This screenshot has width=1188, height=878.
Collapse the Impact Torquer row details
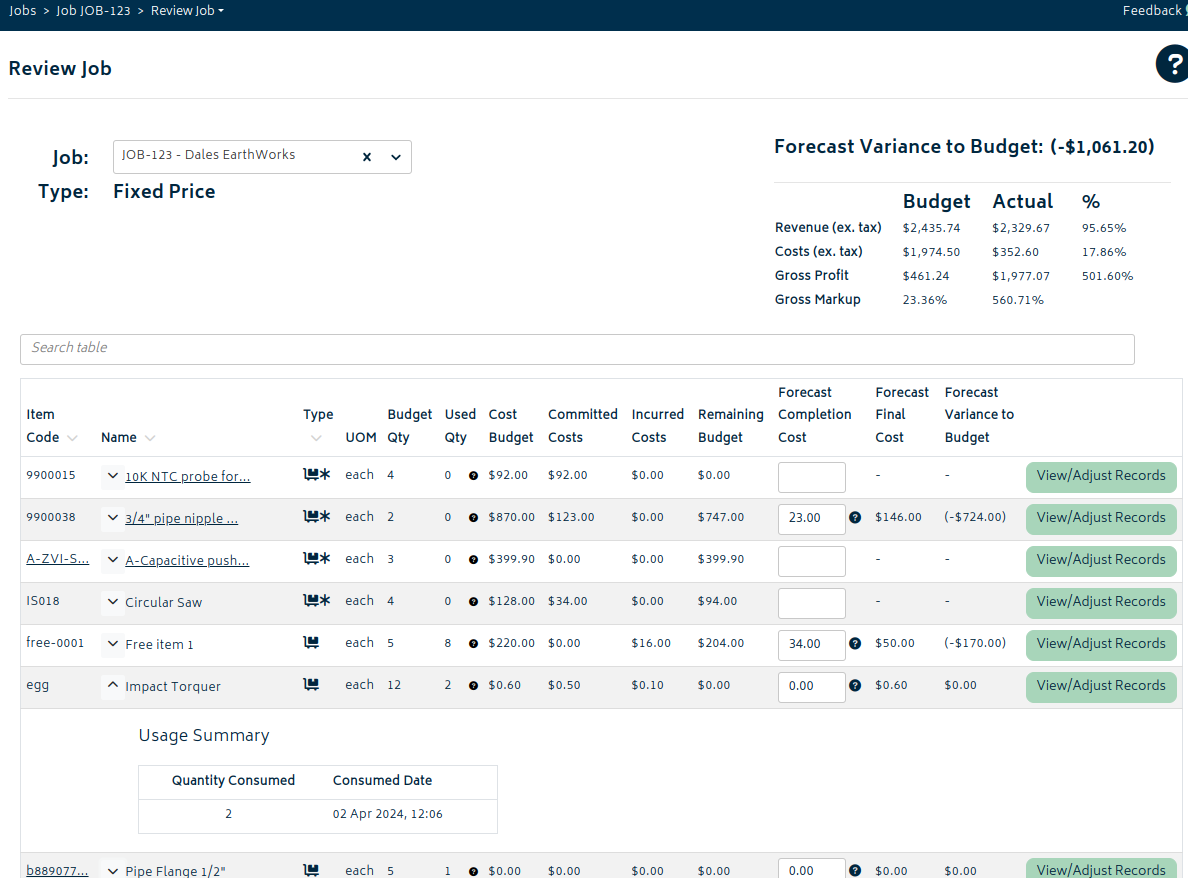coord(111,686)
